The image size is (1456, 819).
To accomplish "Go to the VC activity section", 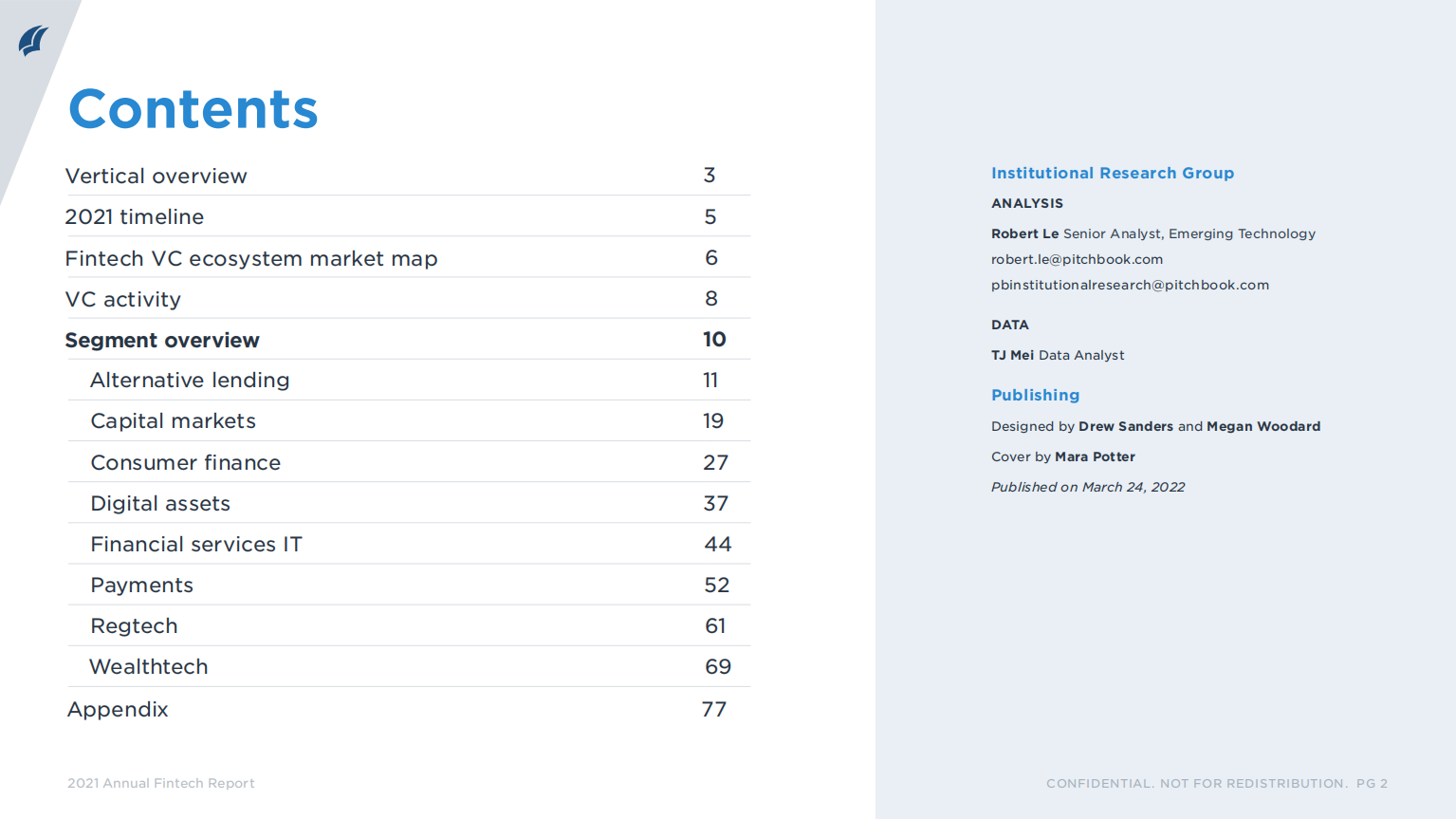I will click(123, 300).
